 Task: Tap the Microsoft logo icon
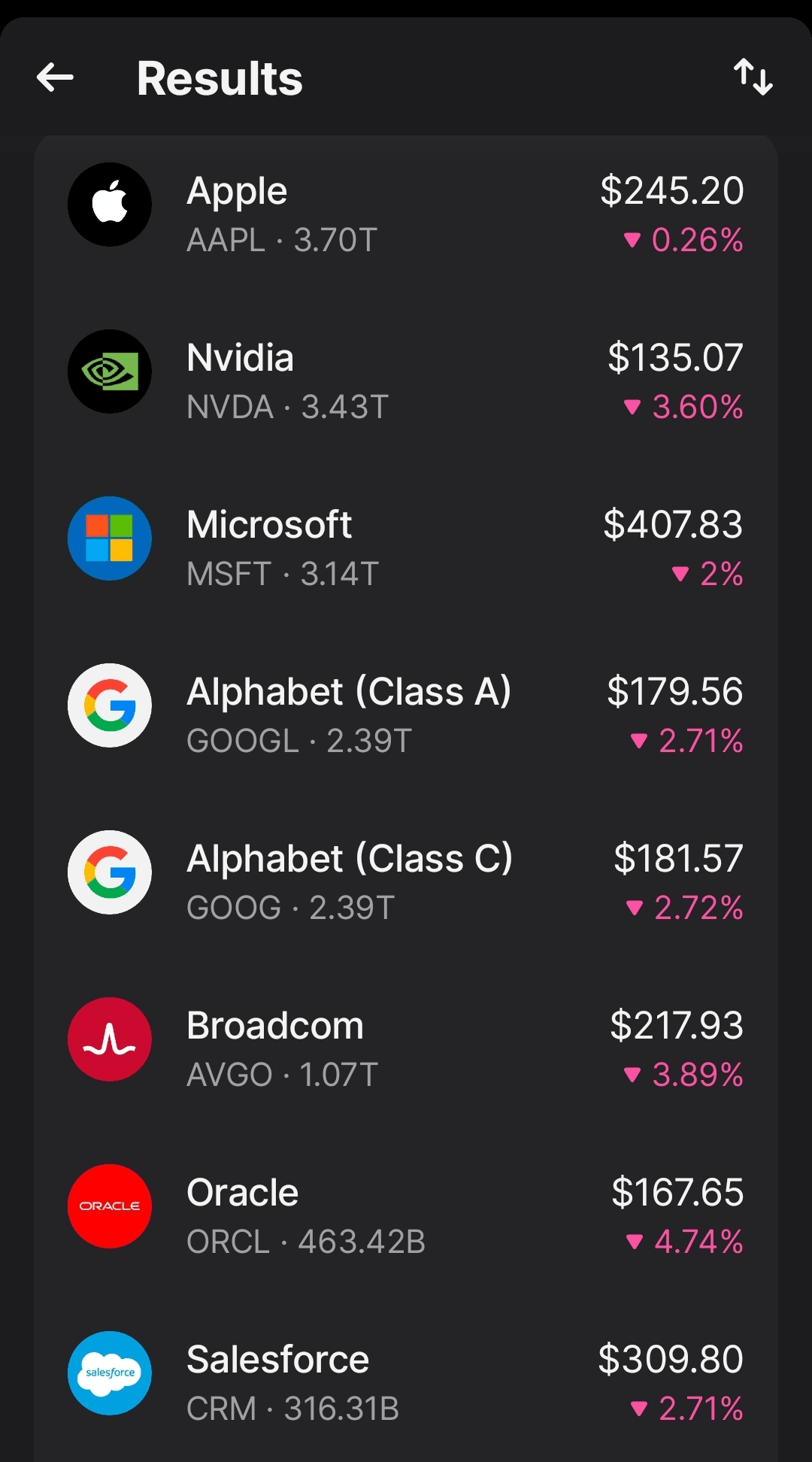pos(110,538)
